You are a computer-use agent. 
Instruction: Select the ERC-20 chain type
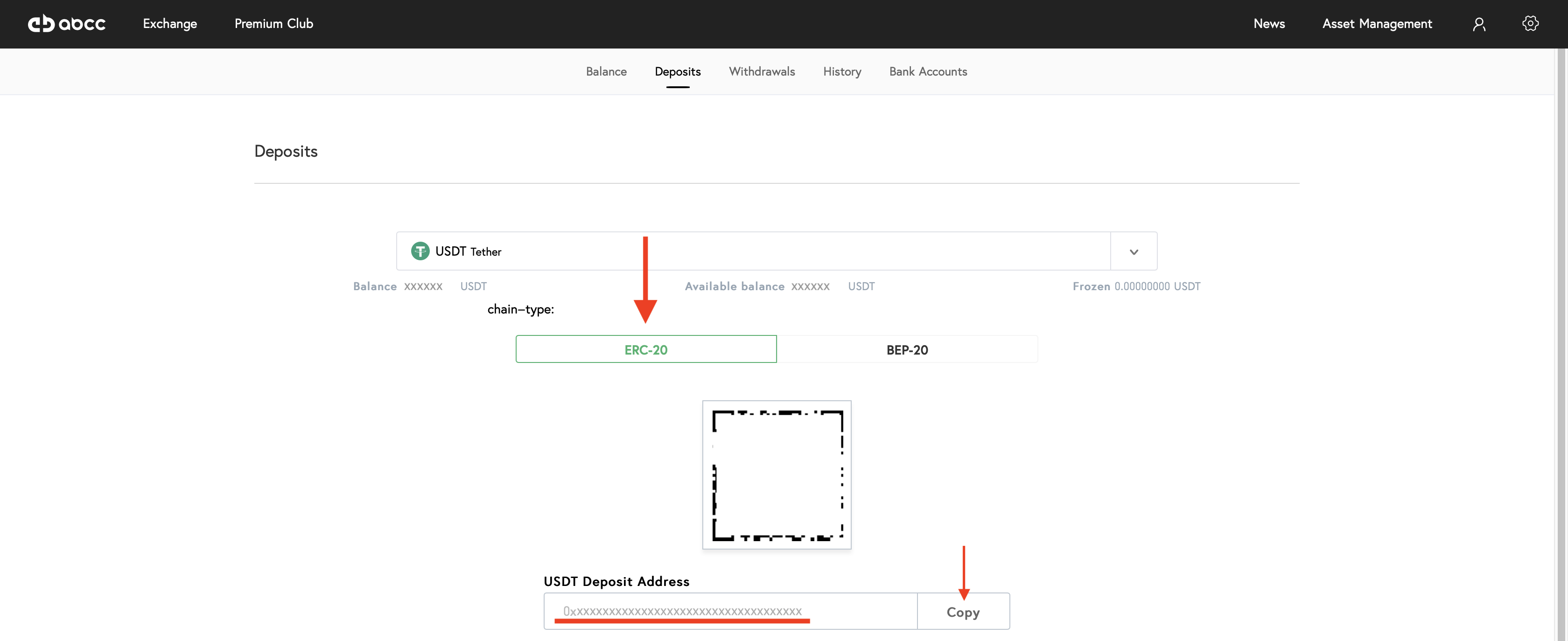(646, 349)
